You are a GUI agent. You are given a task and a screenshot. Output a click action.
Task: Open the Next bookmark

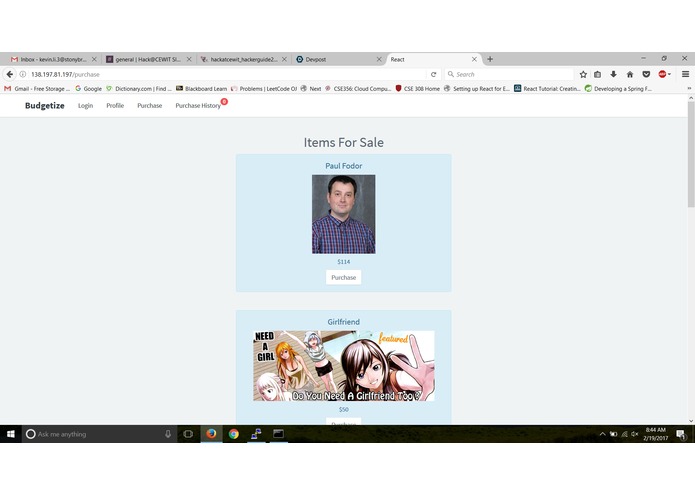(311, 89)
